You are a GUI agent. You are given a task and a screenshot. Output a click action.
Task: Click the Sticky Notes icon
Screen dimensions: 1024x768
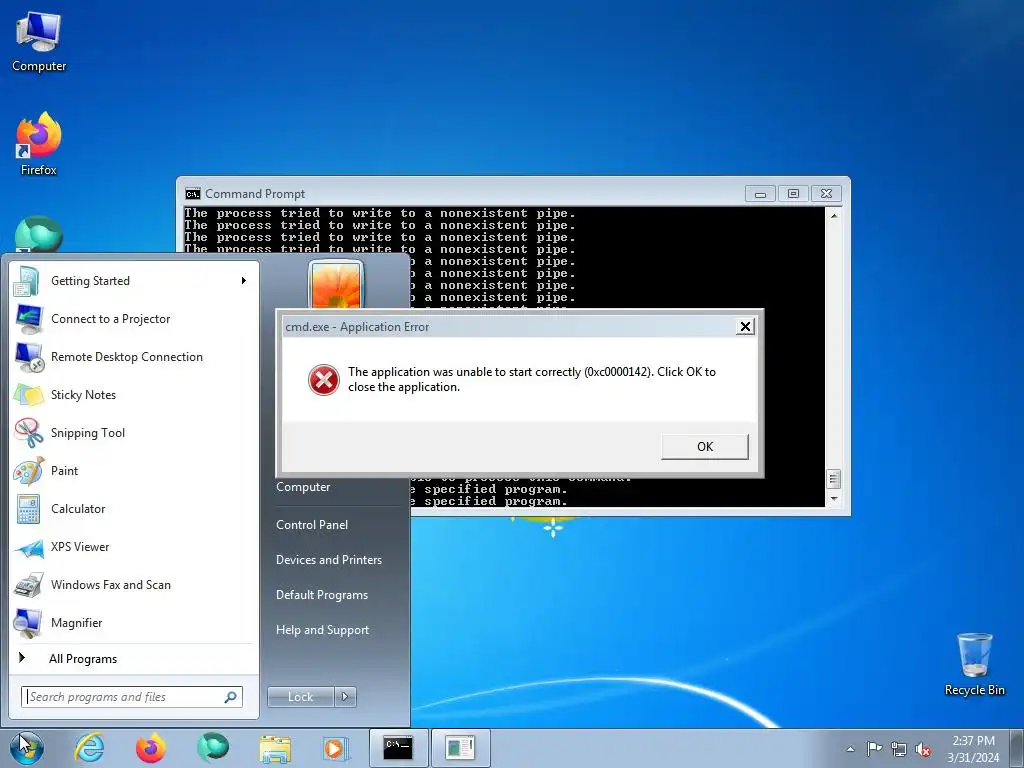point(29,394)
